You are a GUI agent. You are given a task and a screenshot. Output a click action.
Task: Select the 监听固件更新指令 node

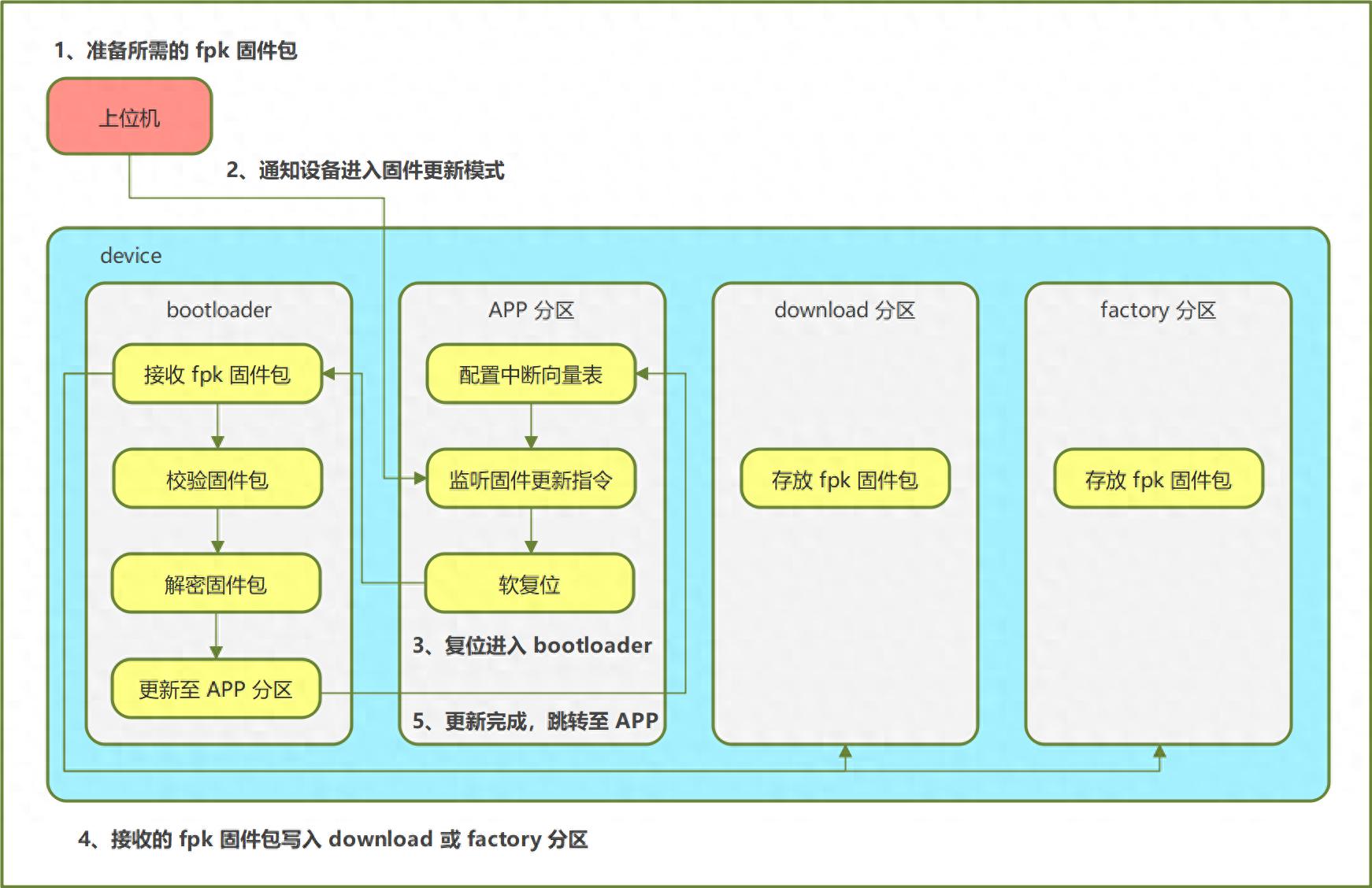531,479
